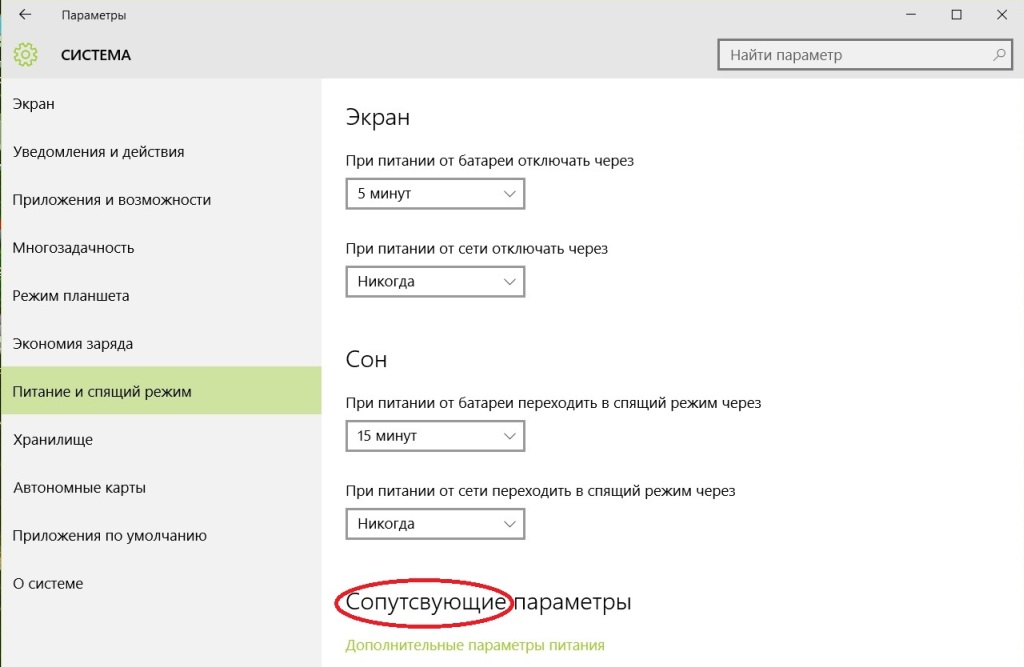This screenshot has width=1024, height=667.
Task: Open the Экран sidebar section
Action: tap(34, 104)
